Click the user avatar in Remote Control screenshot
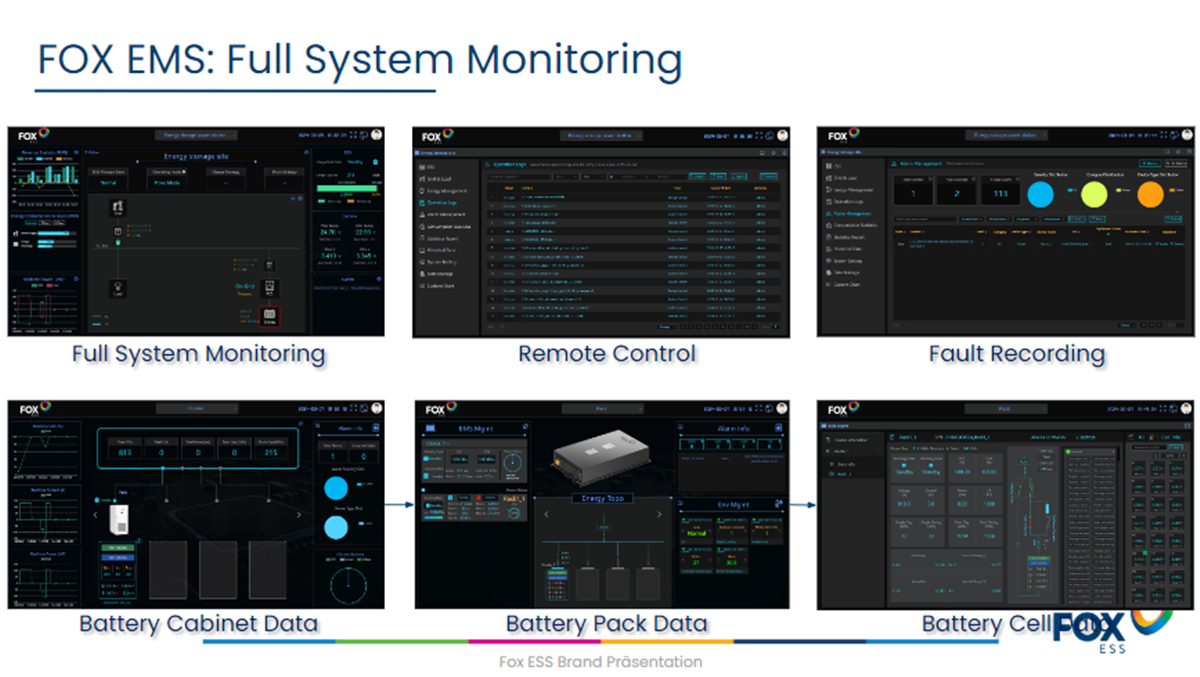The width and height of the screenshot is (1200, 677). (781, 137)
